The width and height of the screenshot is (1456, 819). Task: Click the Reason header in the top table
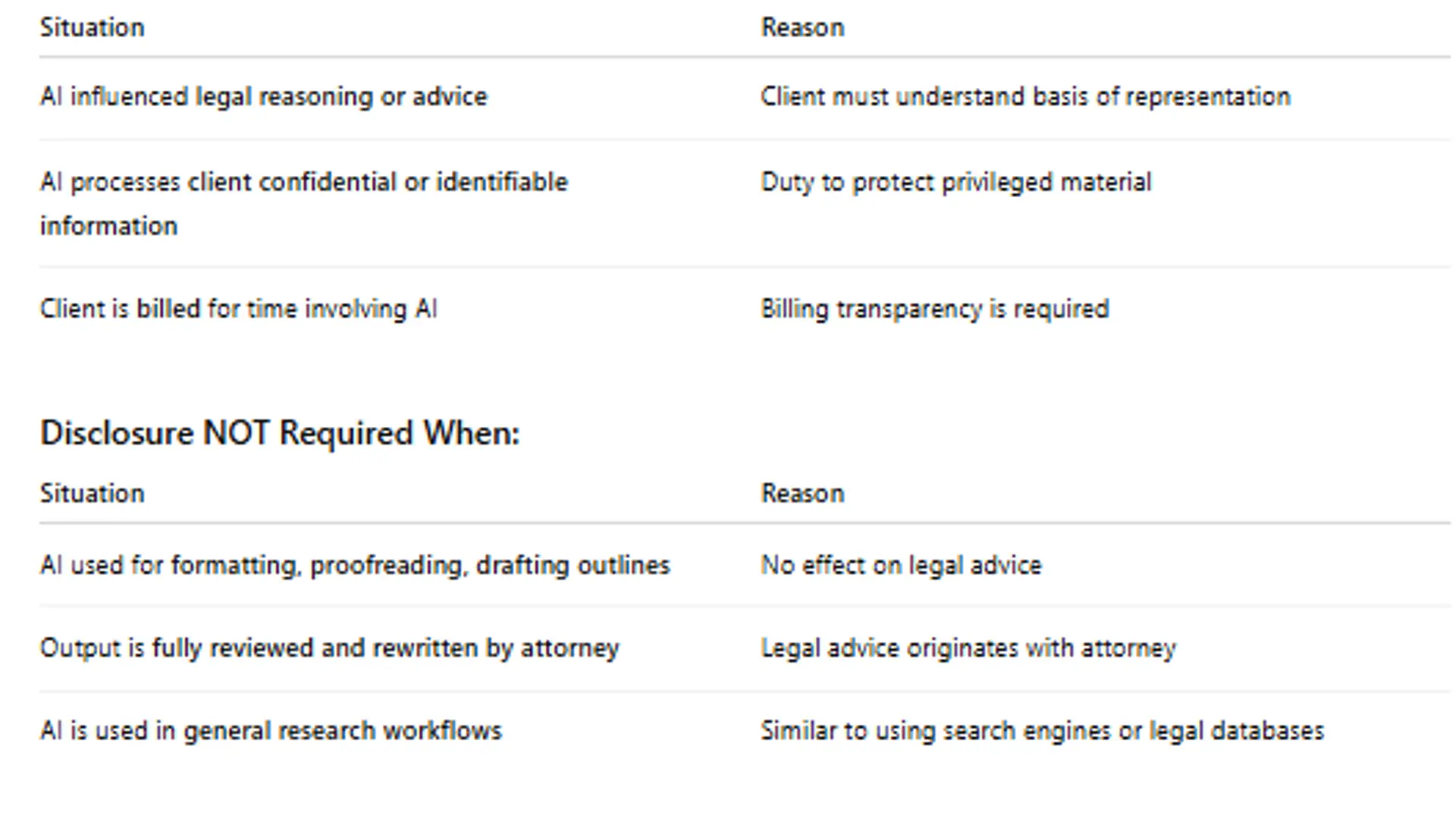point(802,27)
